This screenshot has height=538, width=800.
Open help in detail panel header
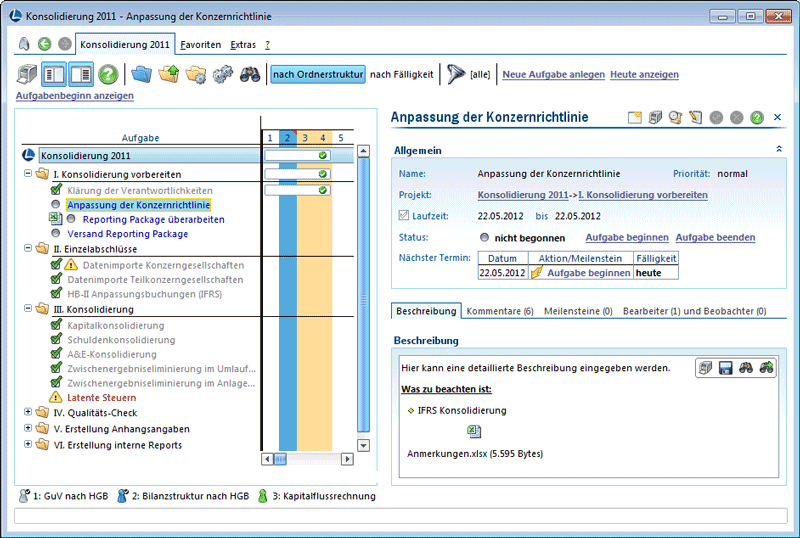[757, 117]
